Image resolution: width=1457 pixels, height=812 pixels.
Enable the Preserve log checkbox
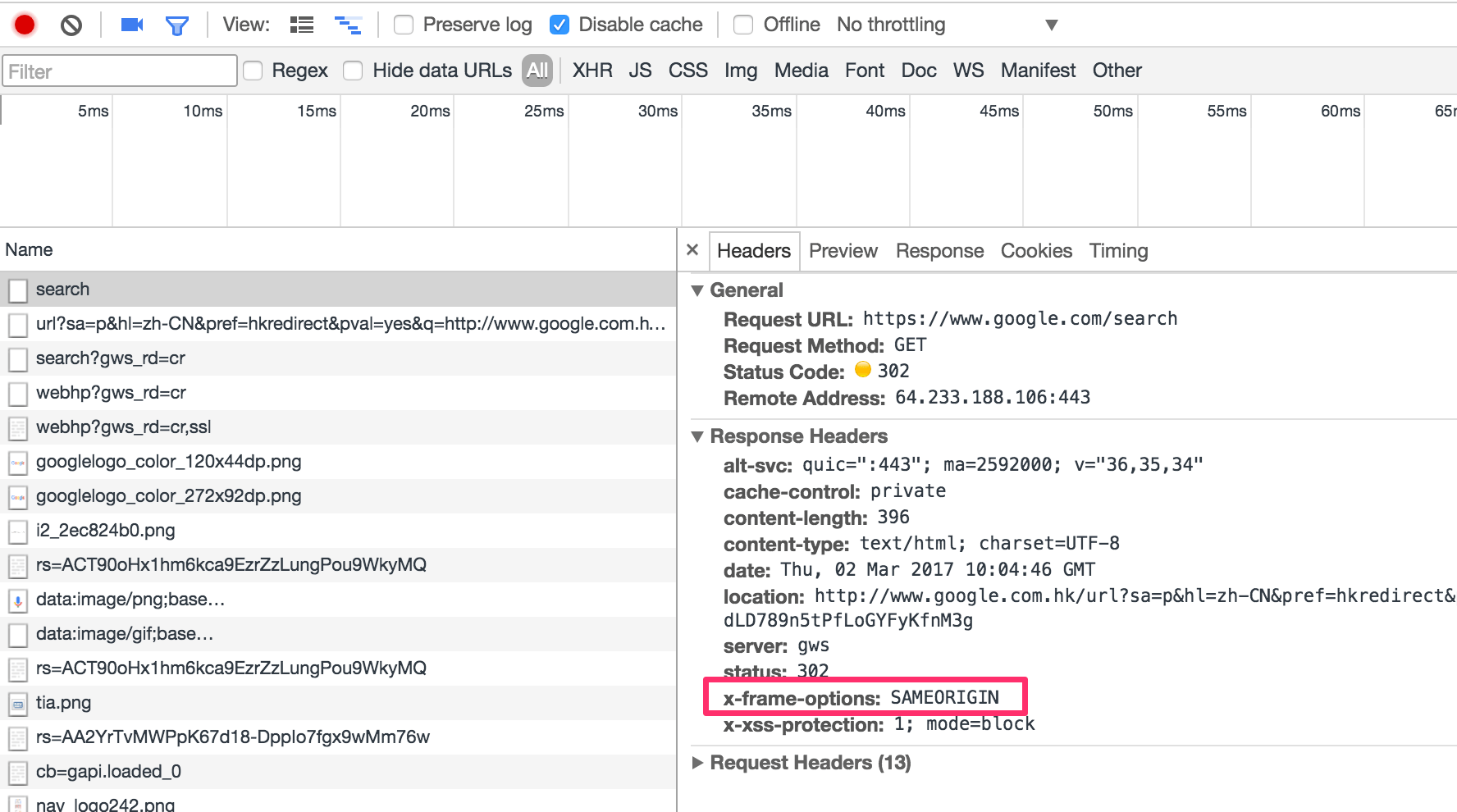tap(404, 25)
